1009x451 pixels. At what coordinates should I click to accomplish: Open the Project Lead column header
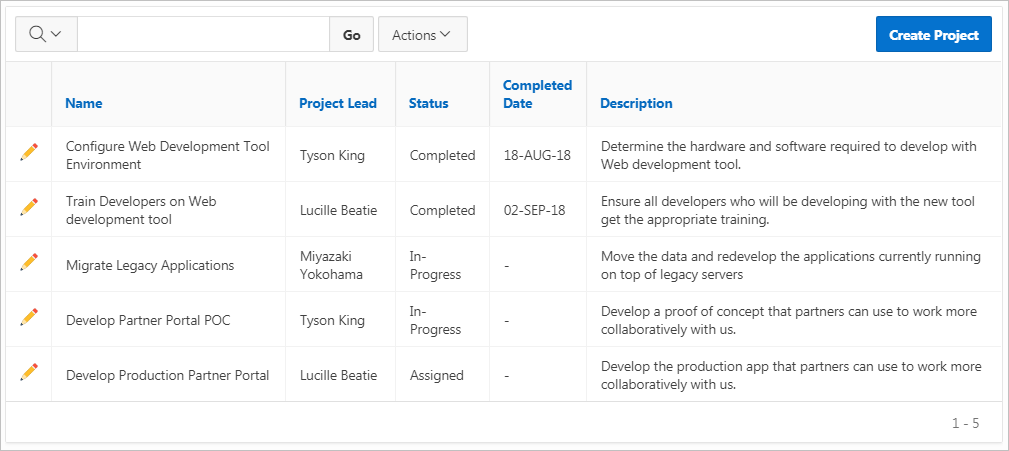tap(338, 103)
